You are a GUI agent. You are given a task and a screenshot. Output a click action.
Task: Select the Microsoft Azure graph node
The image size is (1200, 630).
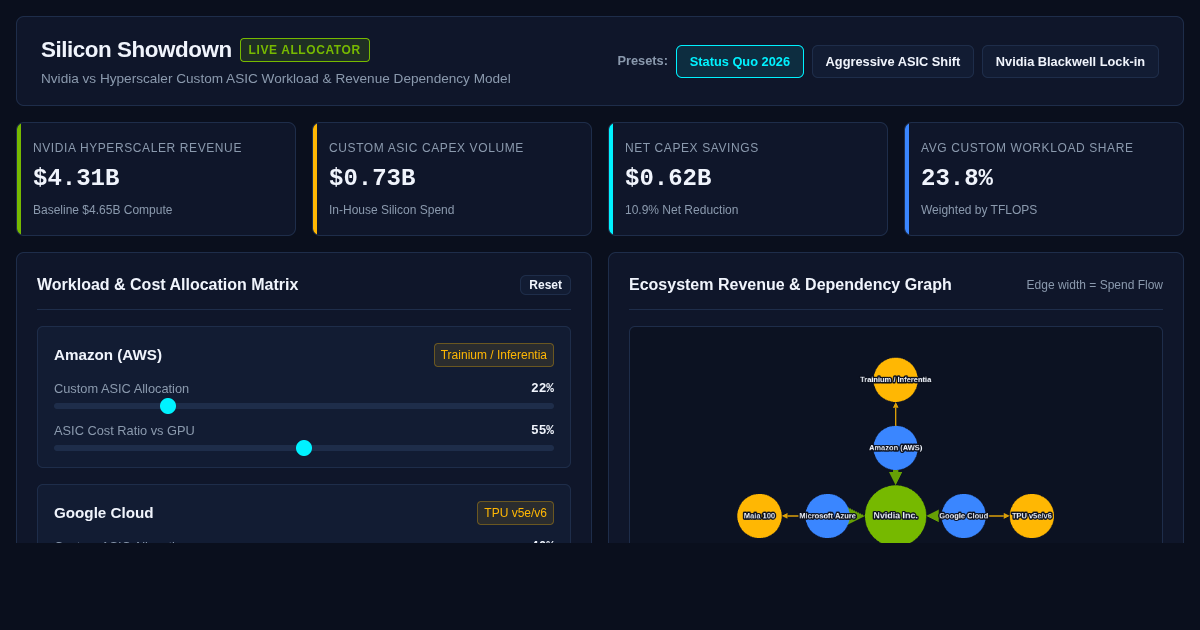[x=828, y=516]
